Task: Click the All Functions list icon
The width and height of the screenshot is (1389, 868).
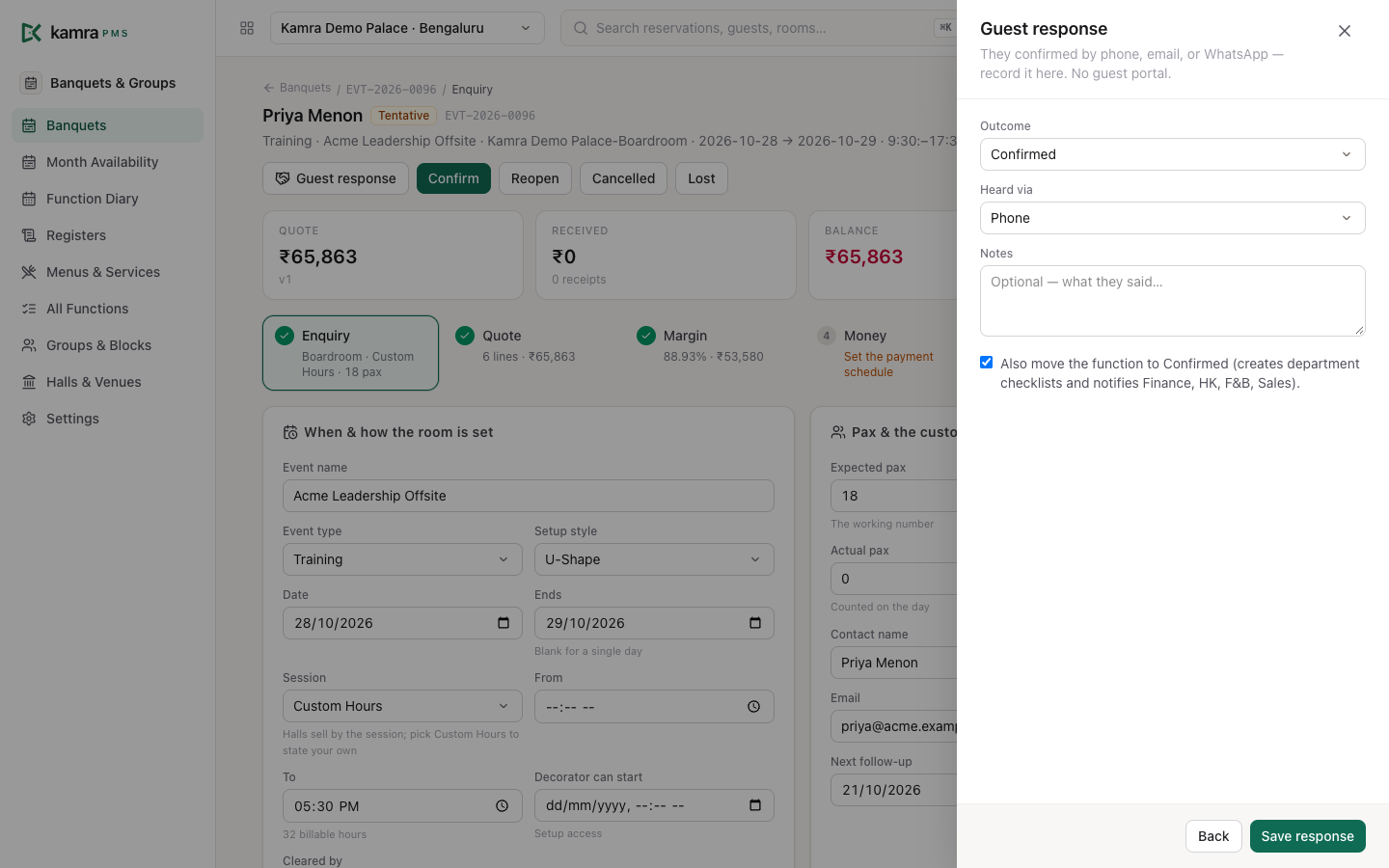Action: (29, 309)
